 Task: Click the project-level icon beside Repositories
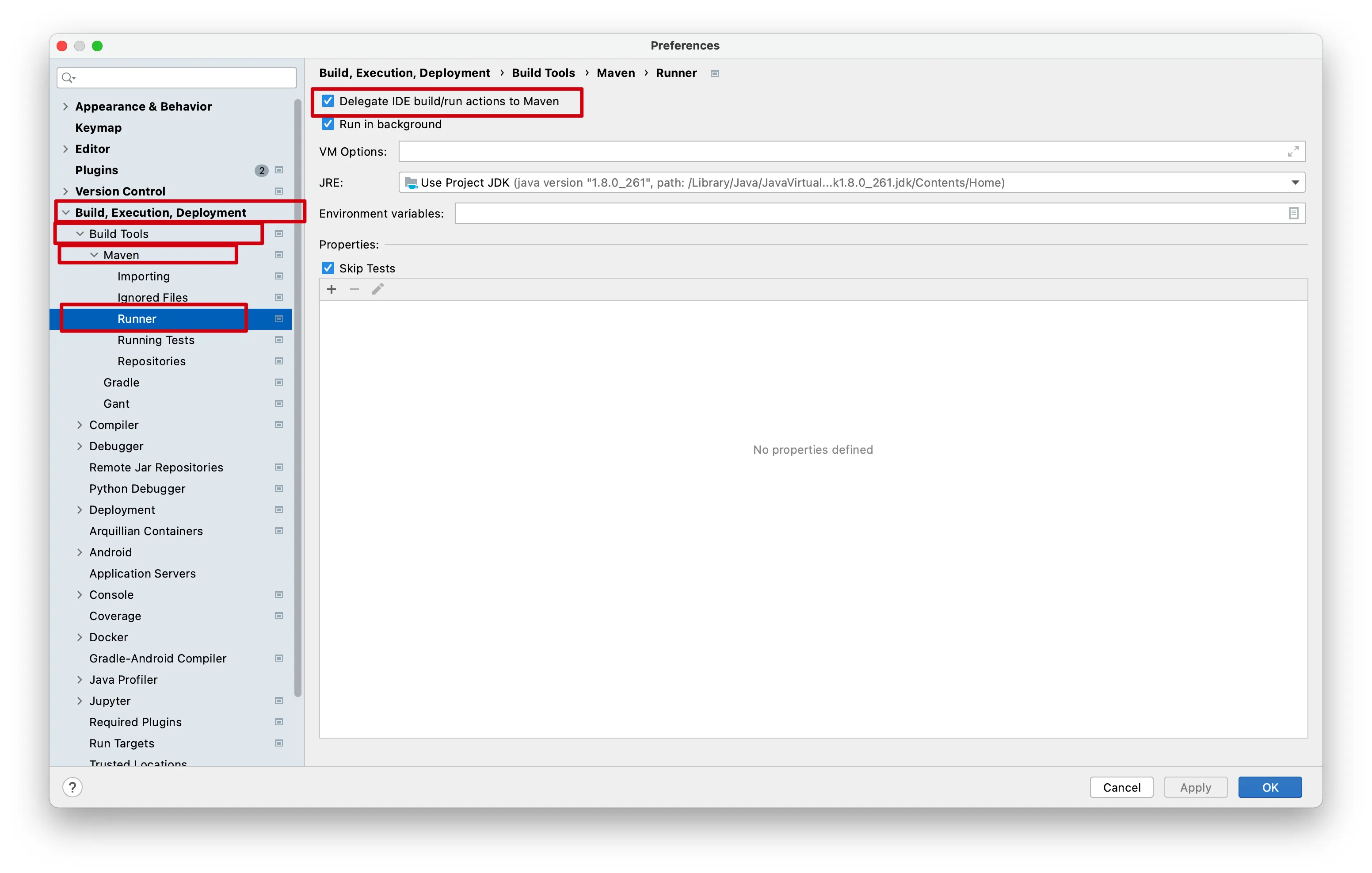(279, 361)
